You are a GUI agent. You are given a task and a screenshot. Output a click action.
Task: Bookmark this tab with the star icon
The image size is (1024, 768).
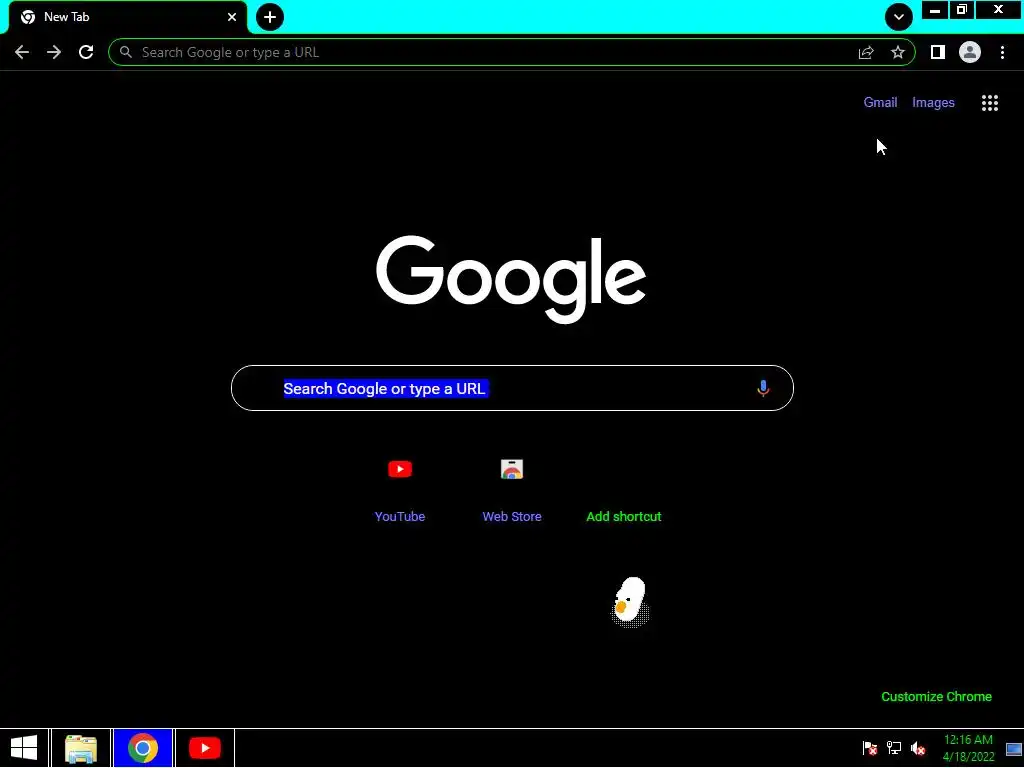(898, 52)
